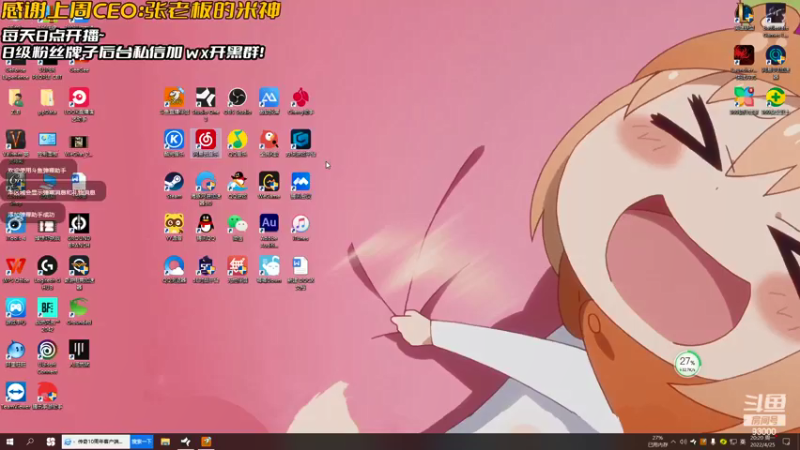Viewport: 800px width, 450px height.
Task: Open the YY Voice raccoon icon
Action: [174, 223]
